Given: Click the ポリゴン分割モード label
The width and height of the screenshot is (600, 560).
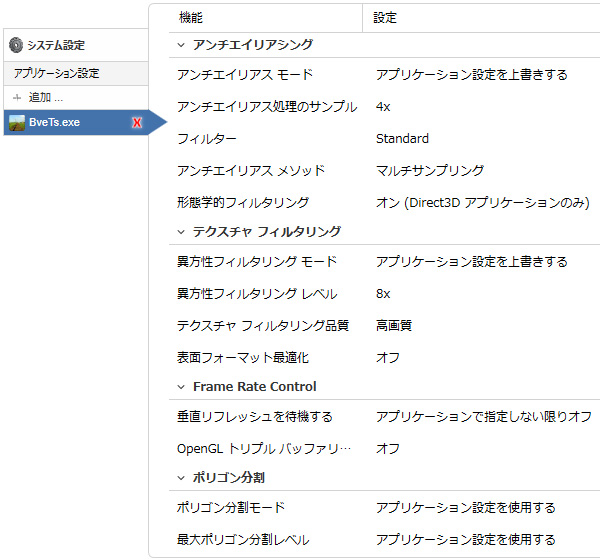Looking at the screenshot, I should click(231, 508).
